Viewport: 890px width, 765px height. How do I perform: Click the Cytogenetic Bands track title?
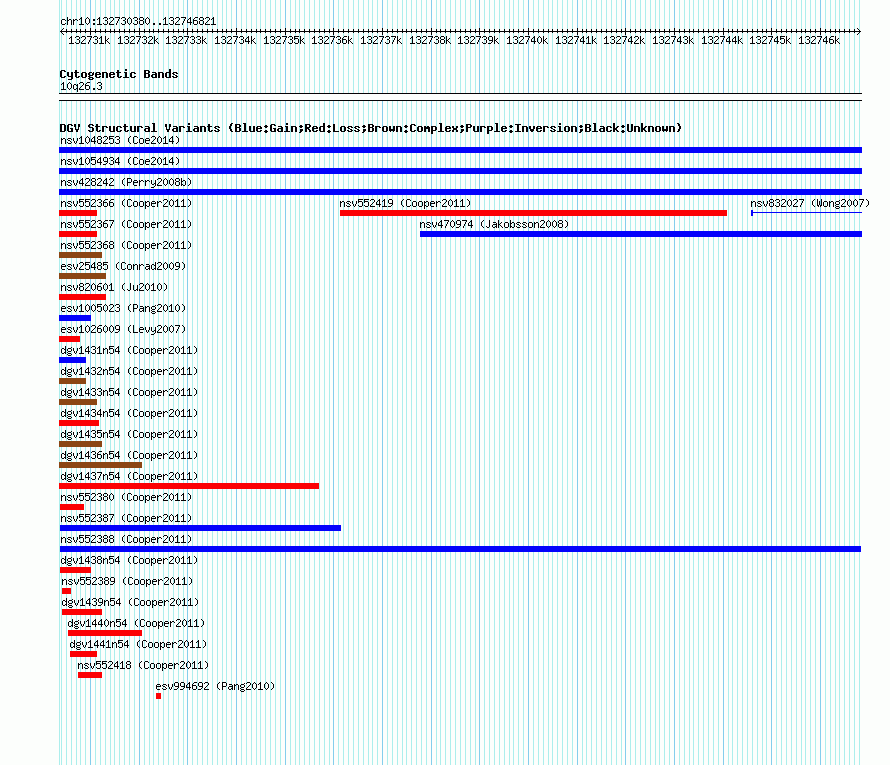pos(119,74)
